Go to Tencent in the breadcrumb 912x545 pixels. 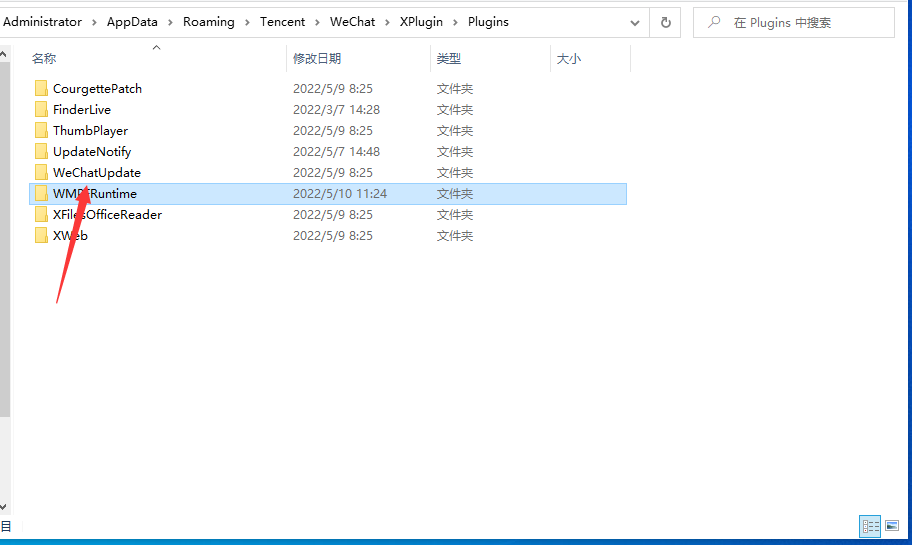coord(283,22)
